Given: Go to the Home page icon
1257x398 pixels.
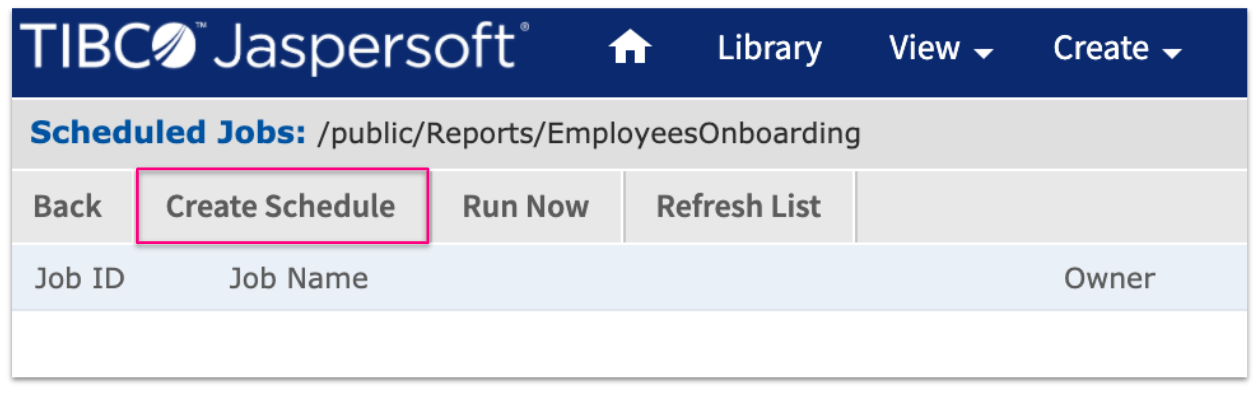Looking at the screenshot, I should (631, 48).
